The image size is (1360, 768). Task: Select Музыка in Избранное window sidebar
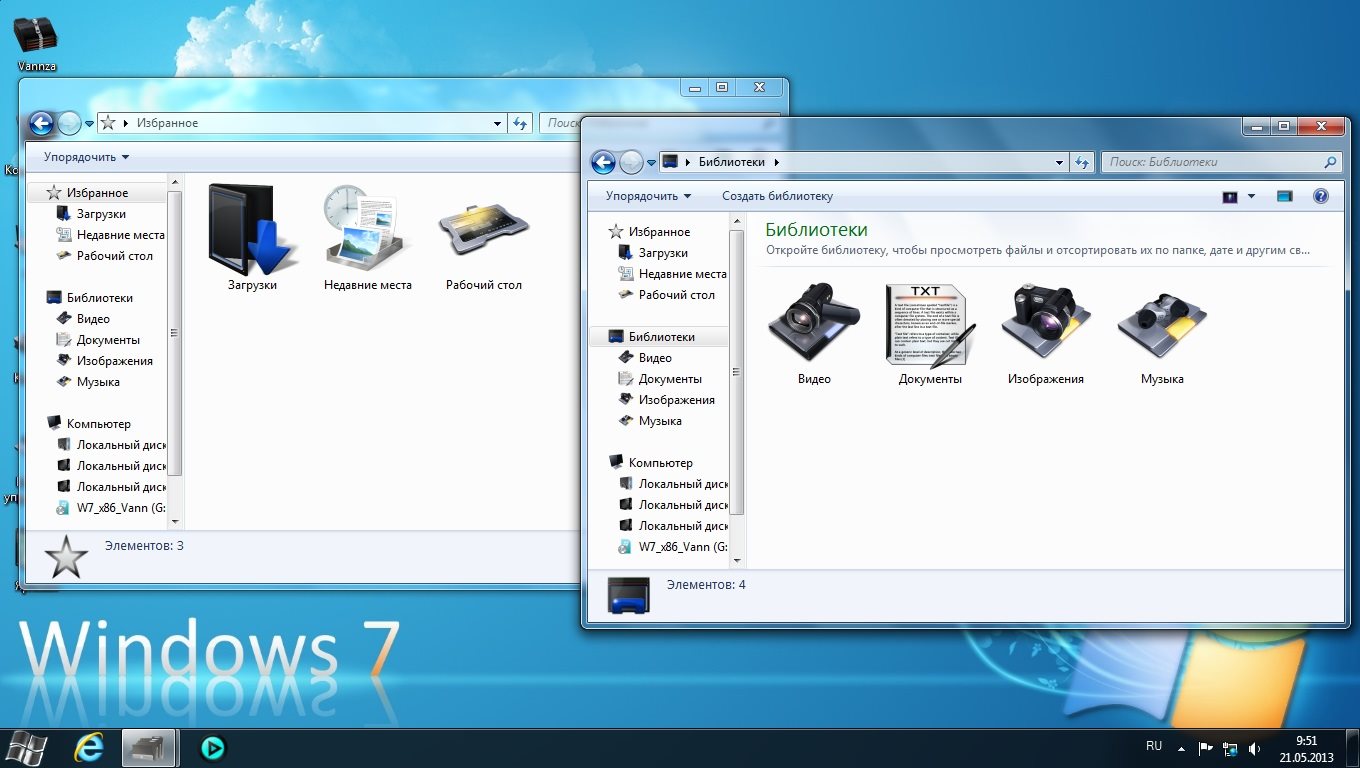pos(98,382)
